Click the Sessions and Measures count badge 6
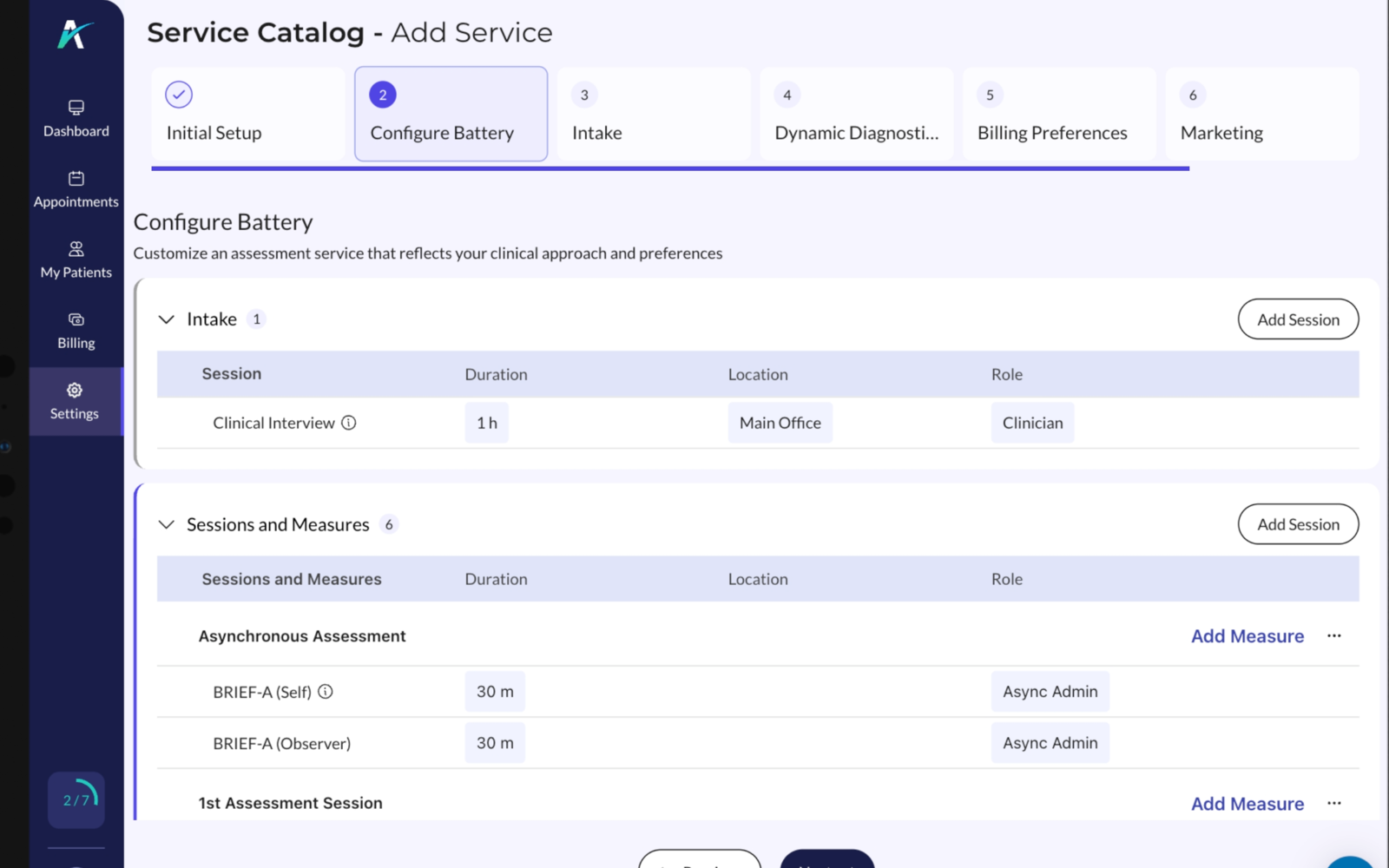Viewport: 1389px width, 868px height. (389, 524)
